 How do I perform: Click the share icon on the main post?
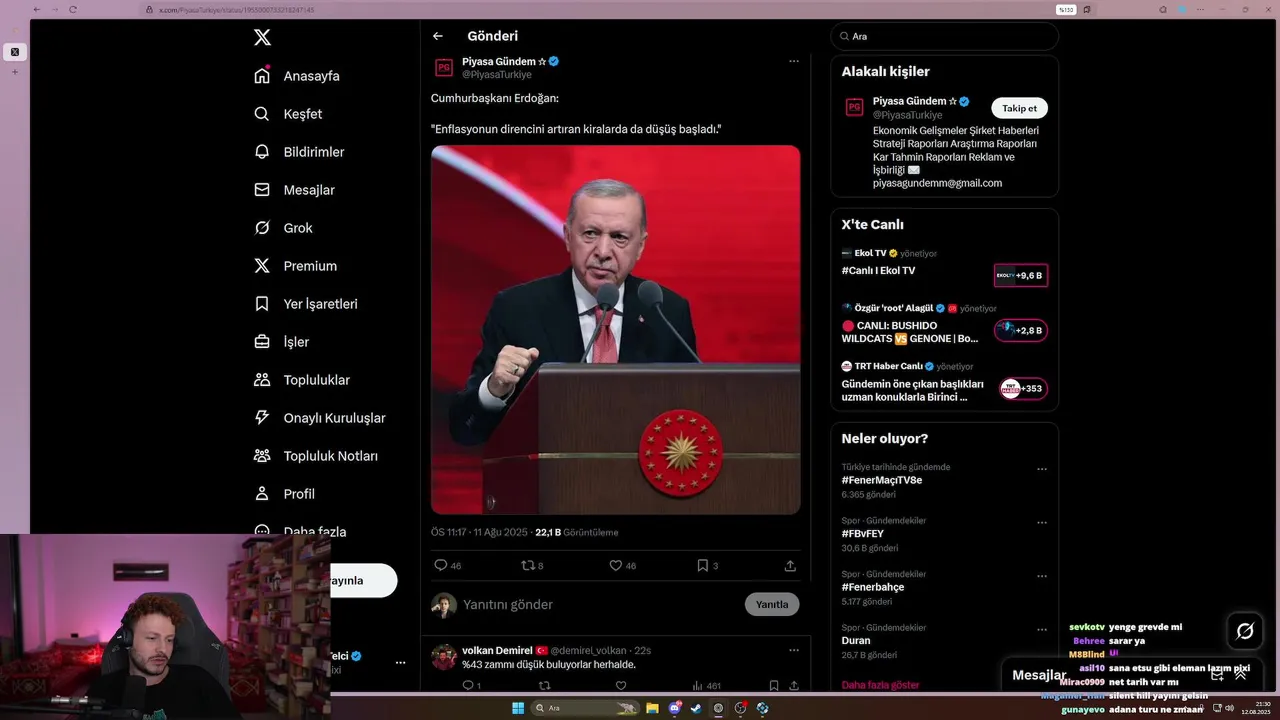(790, 565)
